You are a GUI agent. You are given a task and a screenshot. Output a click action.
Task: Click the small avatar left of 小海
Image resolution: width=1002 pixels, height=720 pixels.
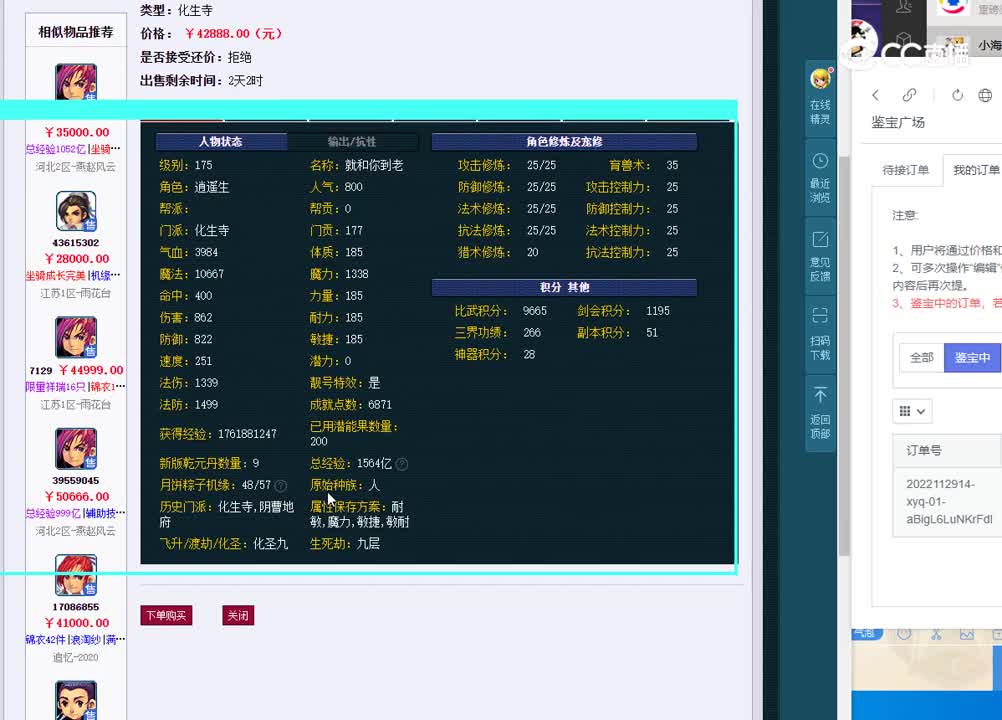click(x=953, y=46)
